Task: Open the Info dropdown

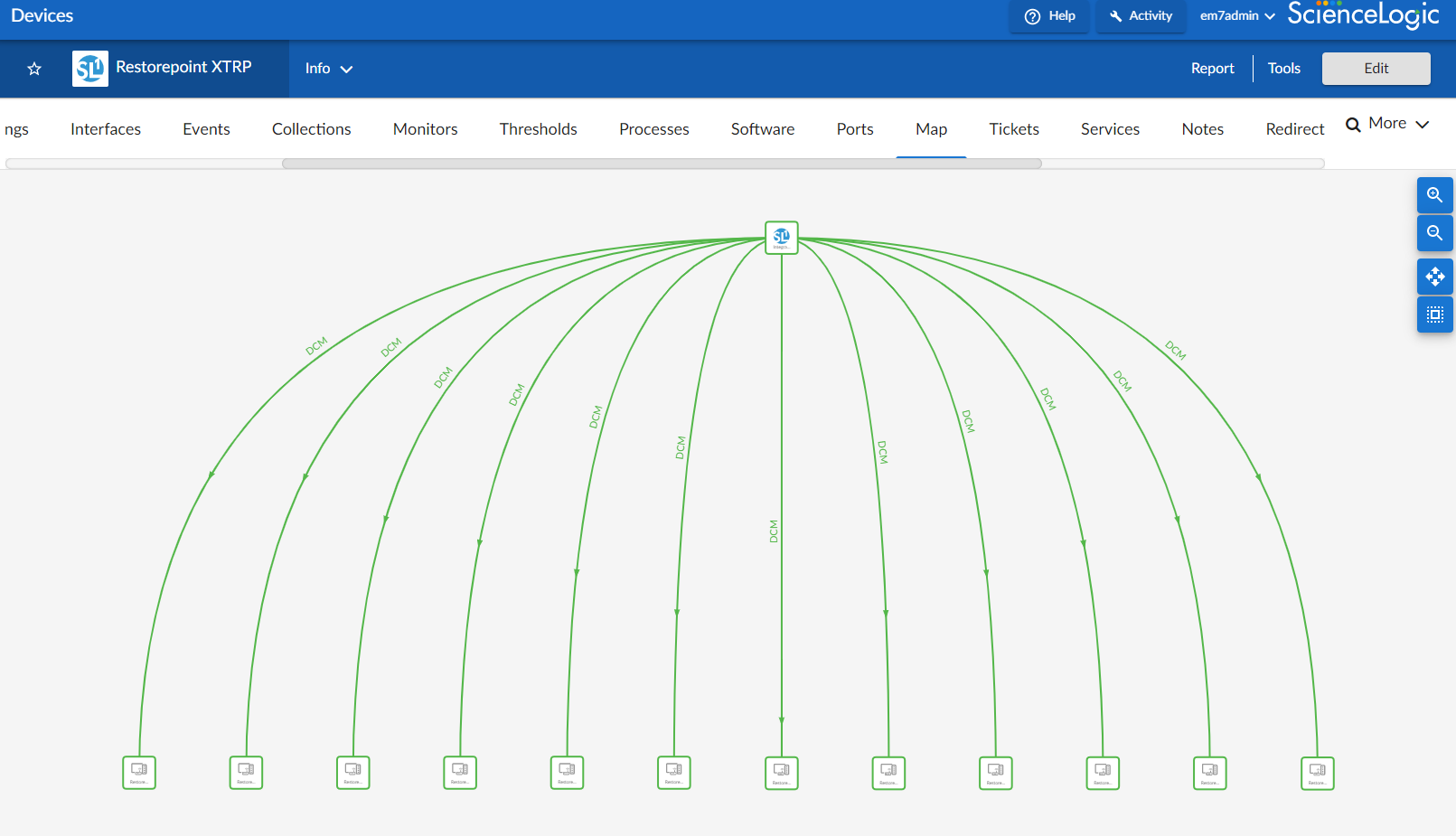Action: (x=328, y=68)
